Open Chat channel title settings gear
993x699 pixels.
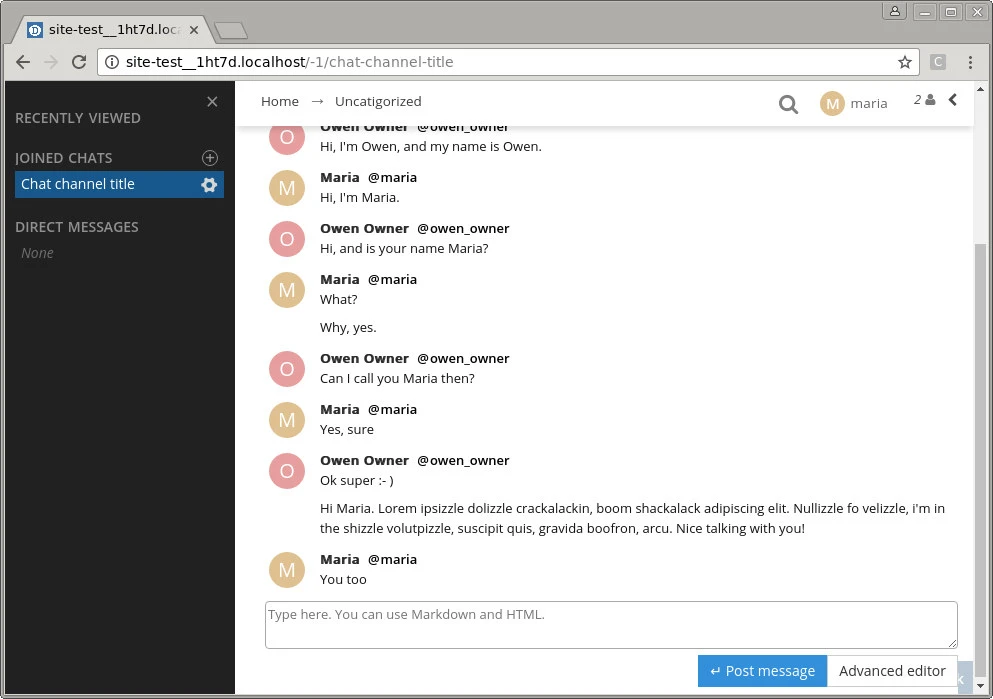pyautogui.click(x=209, y=184)
